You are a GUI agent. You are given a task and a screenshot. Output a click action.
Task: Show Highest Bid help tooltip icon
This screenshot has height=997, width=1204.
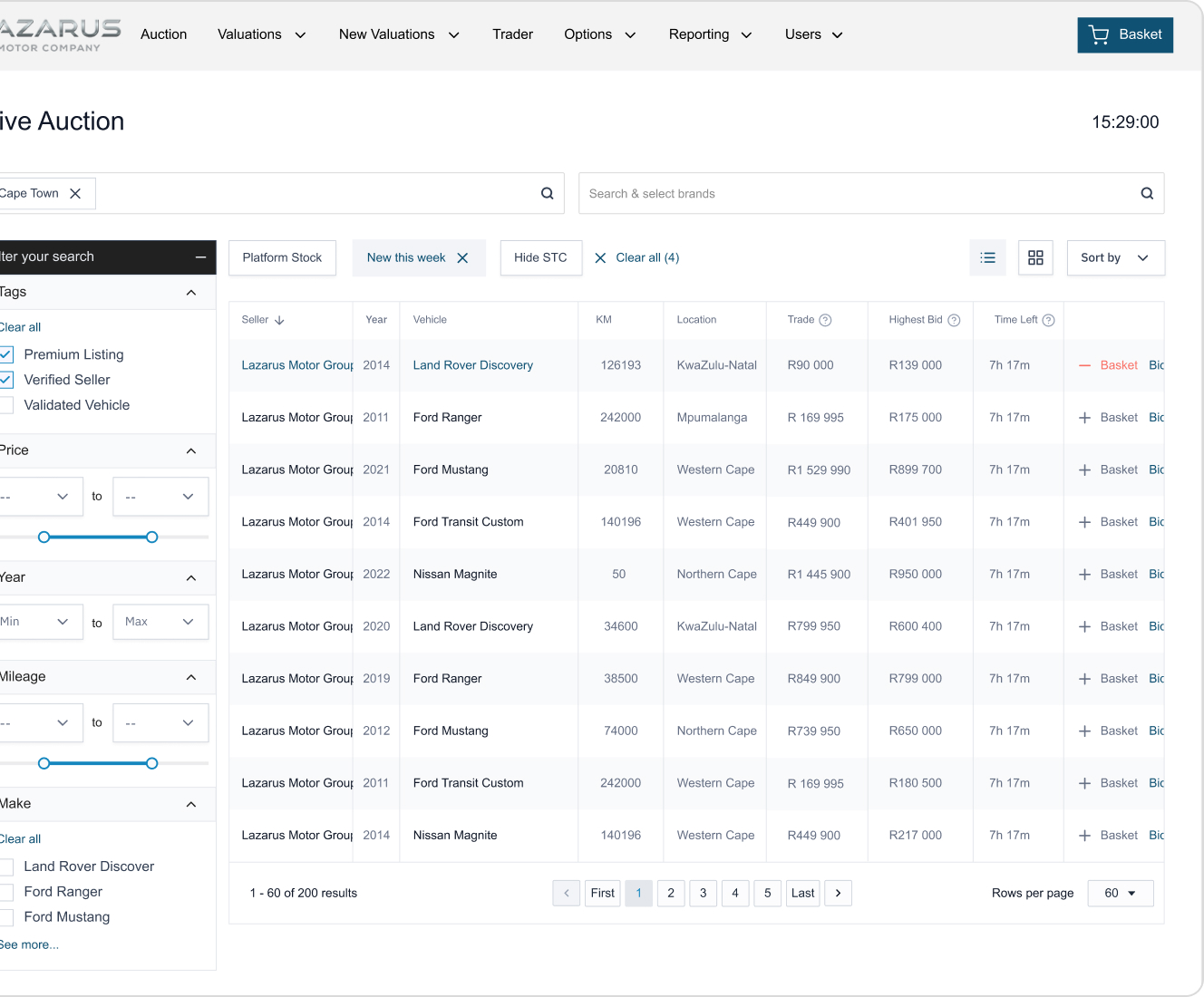(x=954, y=320)
